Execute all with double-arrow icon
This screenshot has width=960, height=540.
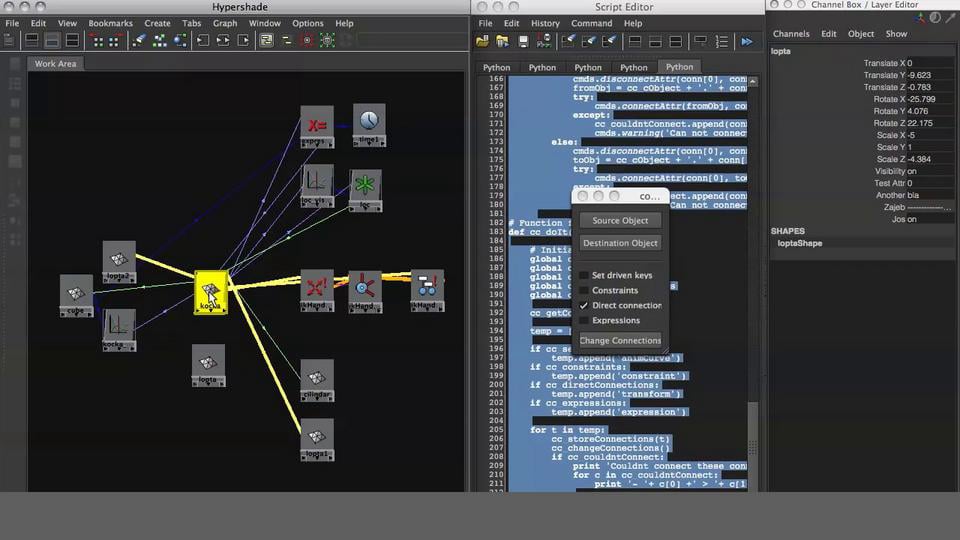(x=747, y=42)
